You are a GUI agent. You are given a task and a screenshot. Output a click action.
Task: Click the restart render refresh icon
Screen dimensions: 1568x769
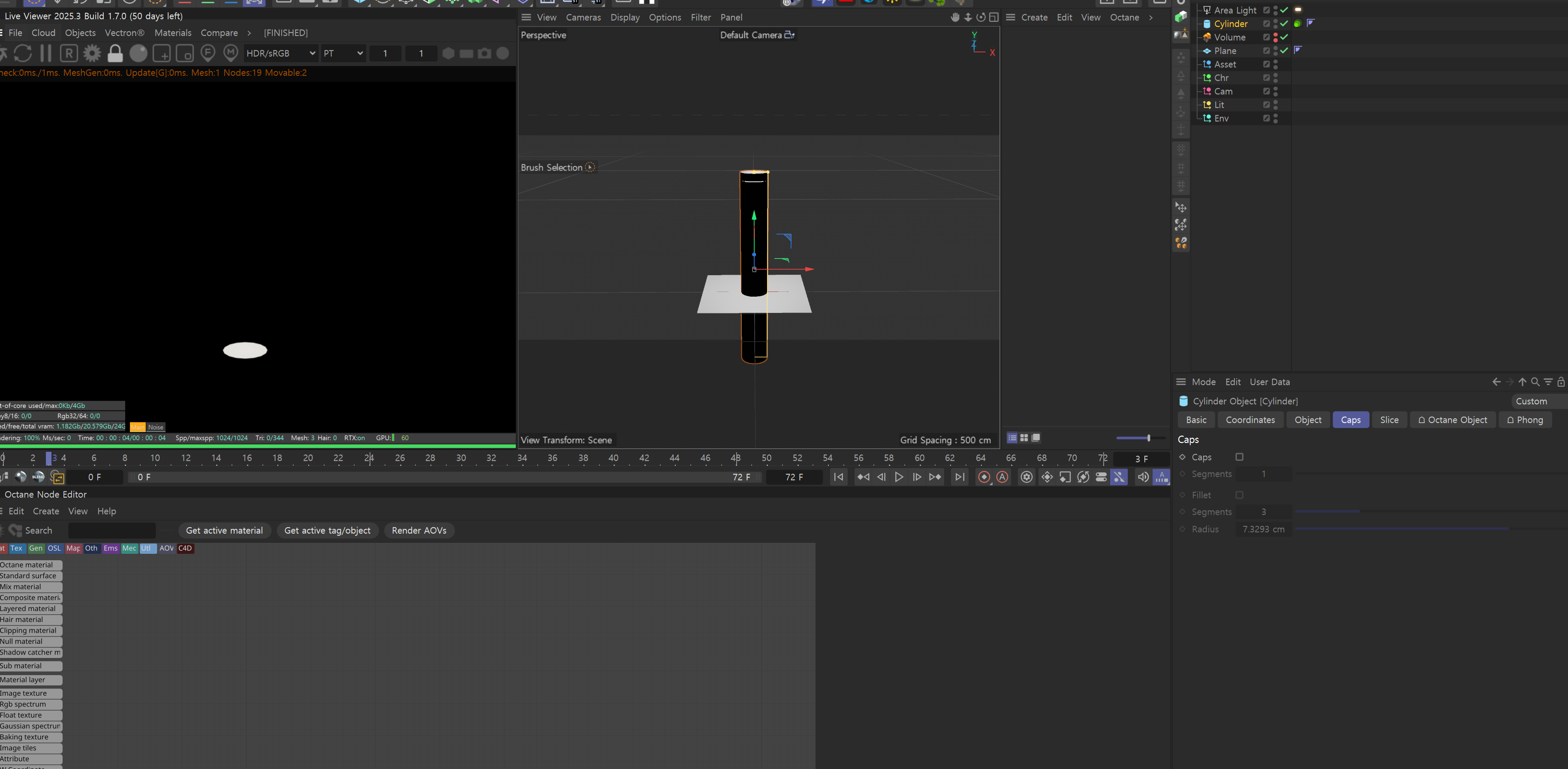[x=23, y=54]
